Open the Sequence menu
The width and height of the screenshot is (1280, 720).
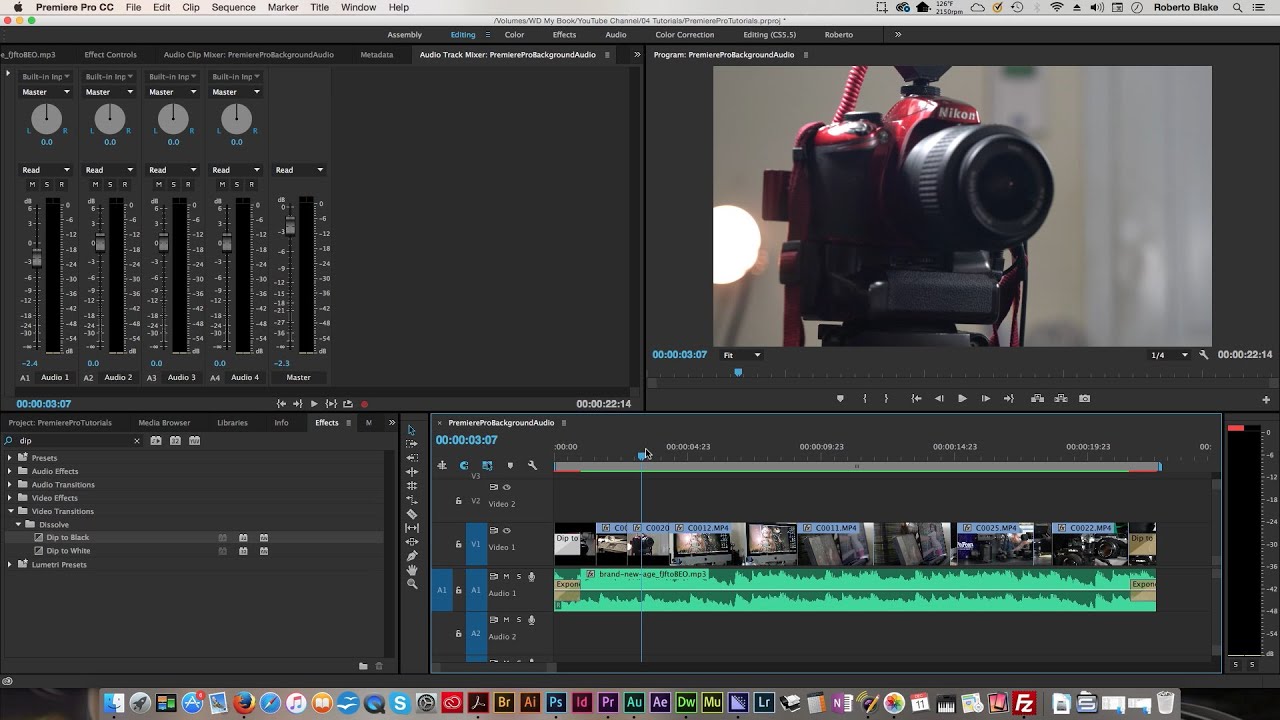click(x=233, y=7)
